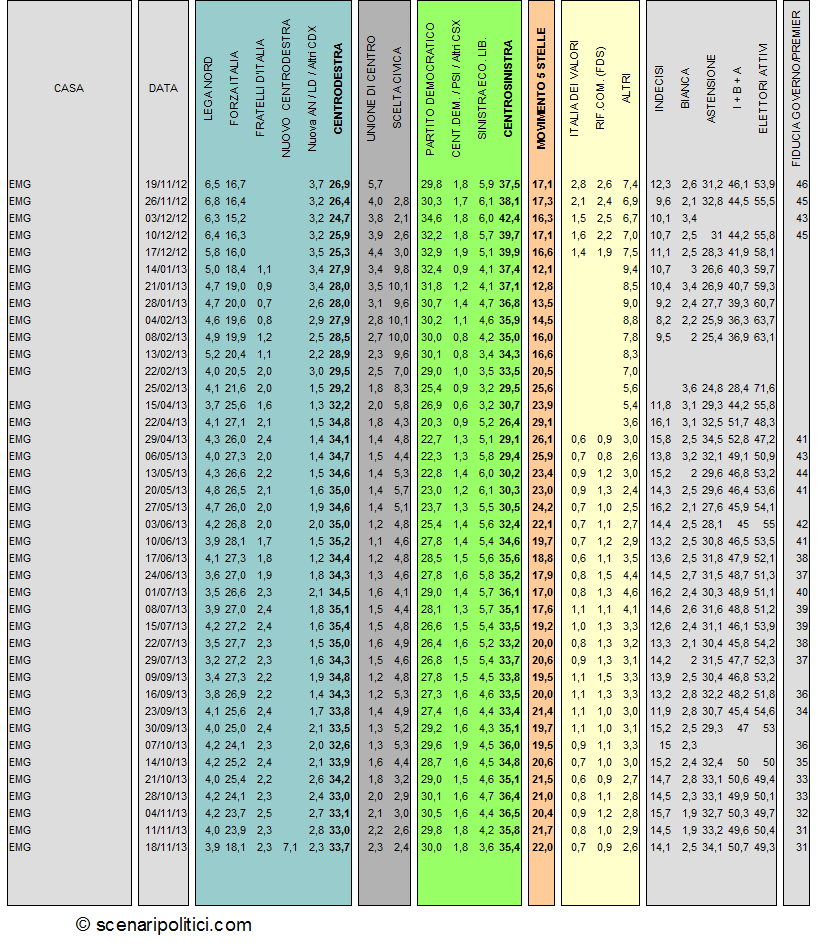Select the date cell 25/02/13
The height and width of the screenshot is (946, 830).
point(166,388)
